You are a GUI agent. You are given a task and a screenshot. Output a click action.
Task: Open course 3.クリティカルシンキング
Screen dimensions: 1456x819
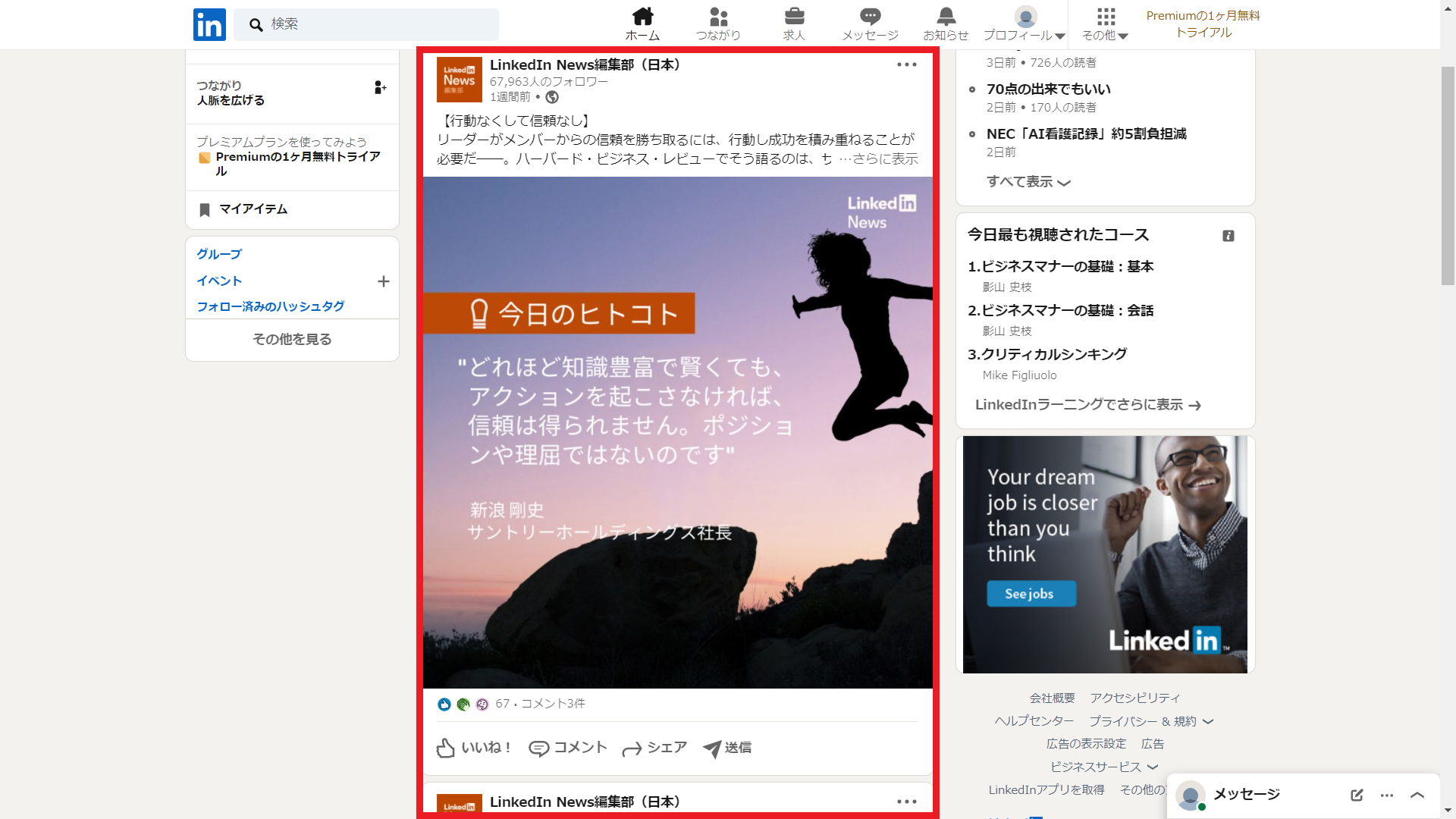click(x=1047, y=355)
